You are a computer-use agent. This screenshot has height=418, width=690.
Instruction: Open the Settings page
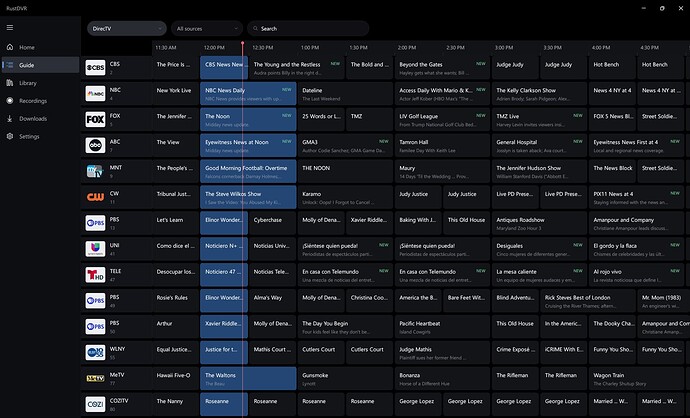pyautogui.click(x=40, y=136)
